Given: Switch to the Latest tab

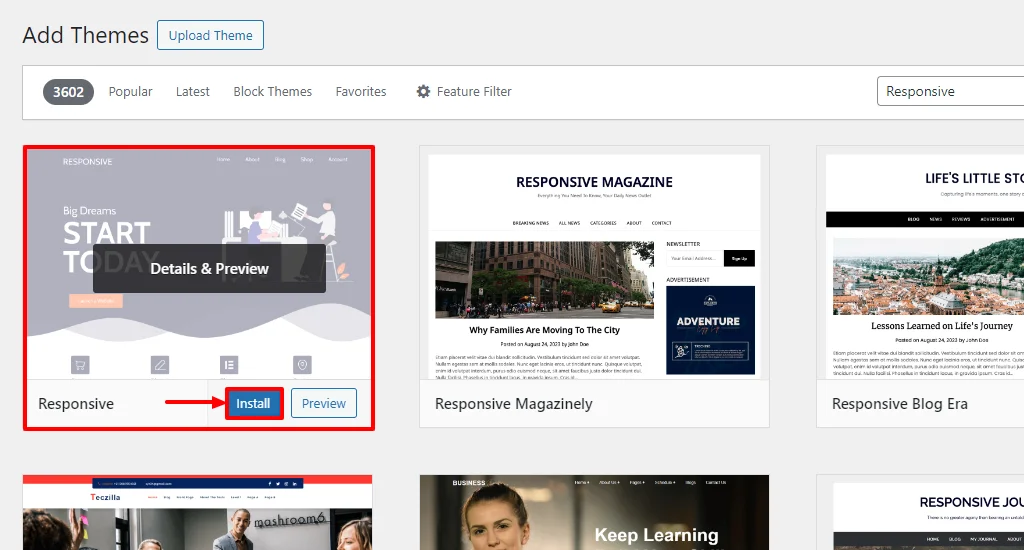Looking at the screenshot, I should tap(193, 92).
